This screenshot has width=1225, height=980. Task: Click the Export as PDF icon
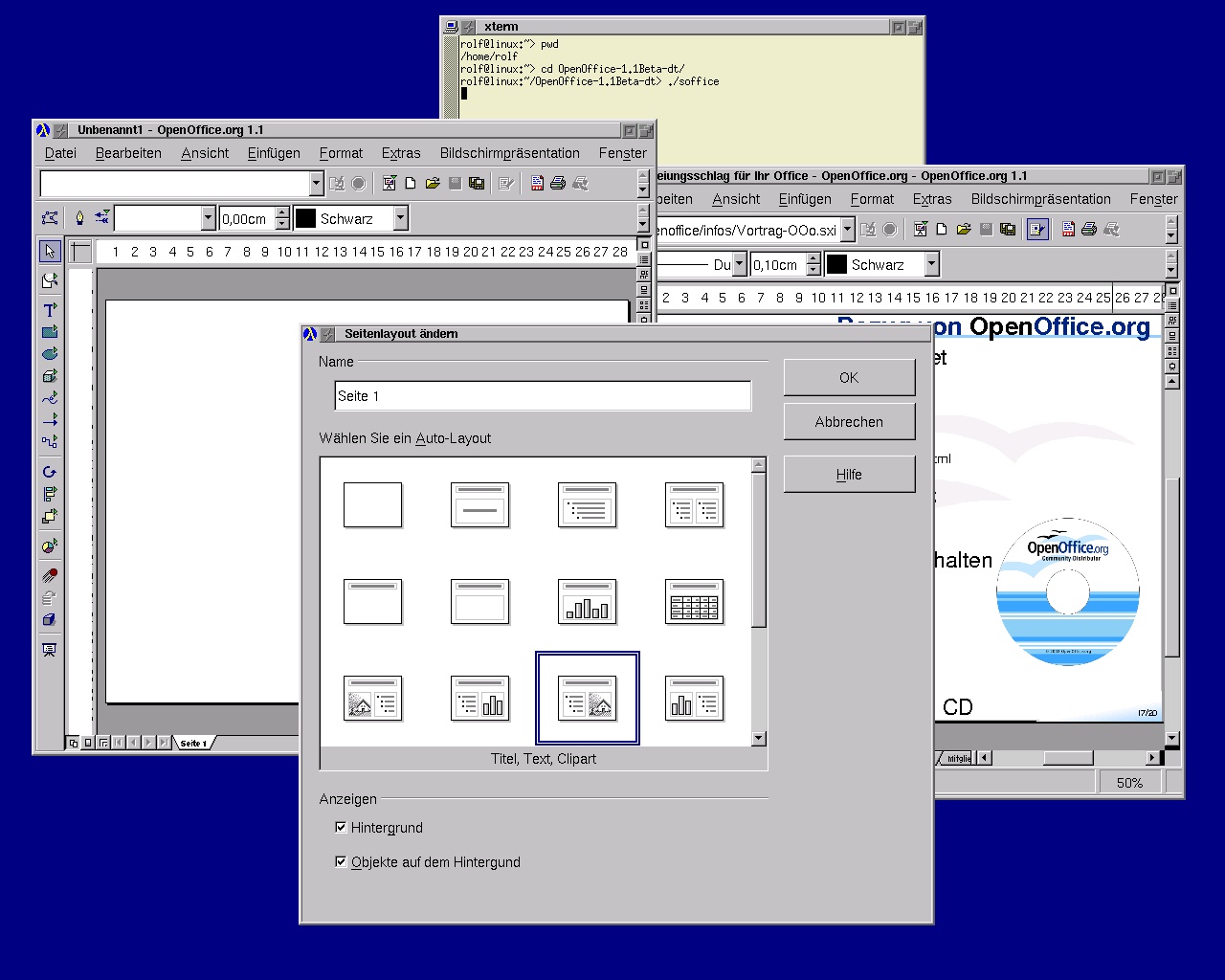[537, 184]
